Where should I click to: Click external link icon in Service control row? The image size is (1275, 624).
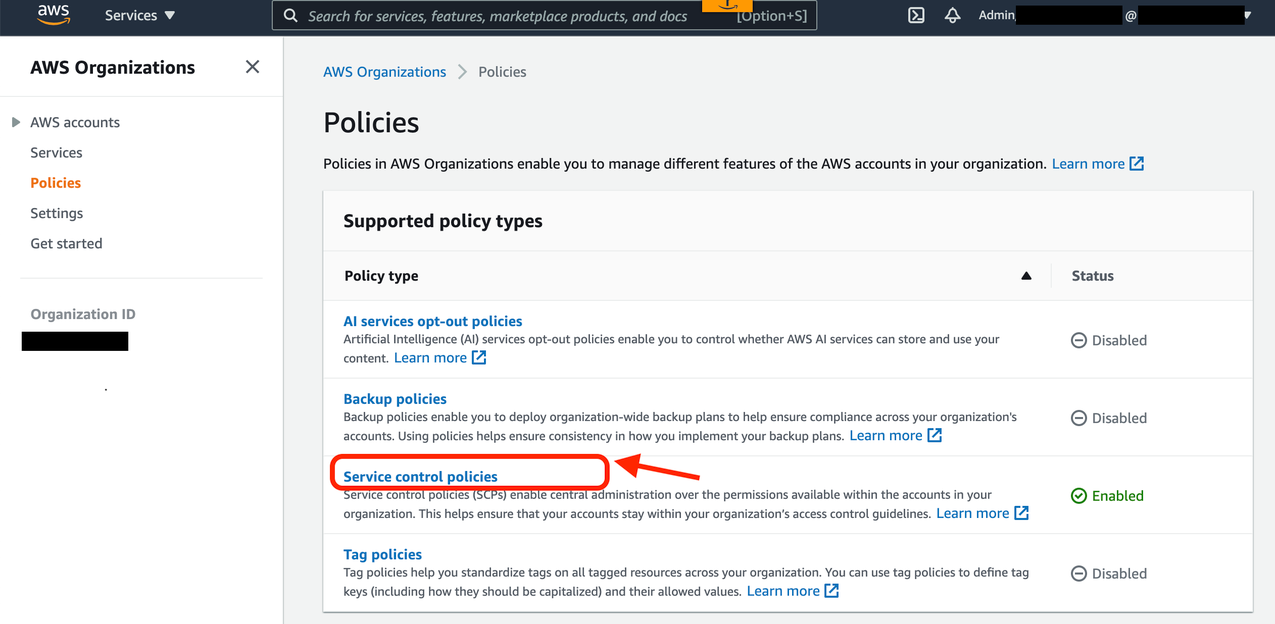pyautogui.click(x=1021, y=513)
